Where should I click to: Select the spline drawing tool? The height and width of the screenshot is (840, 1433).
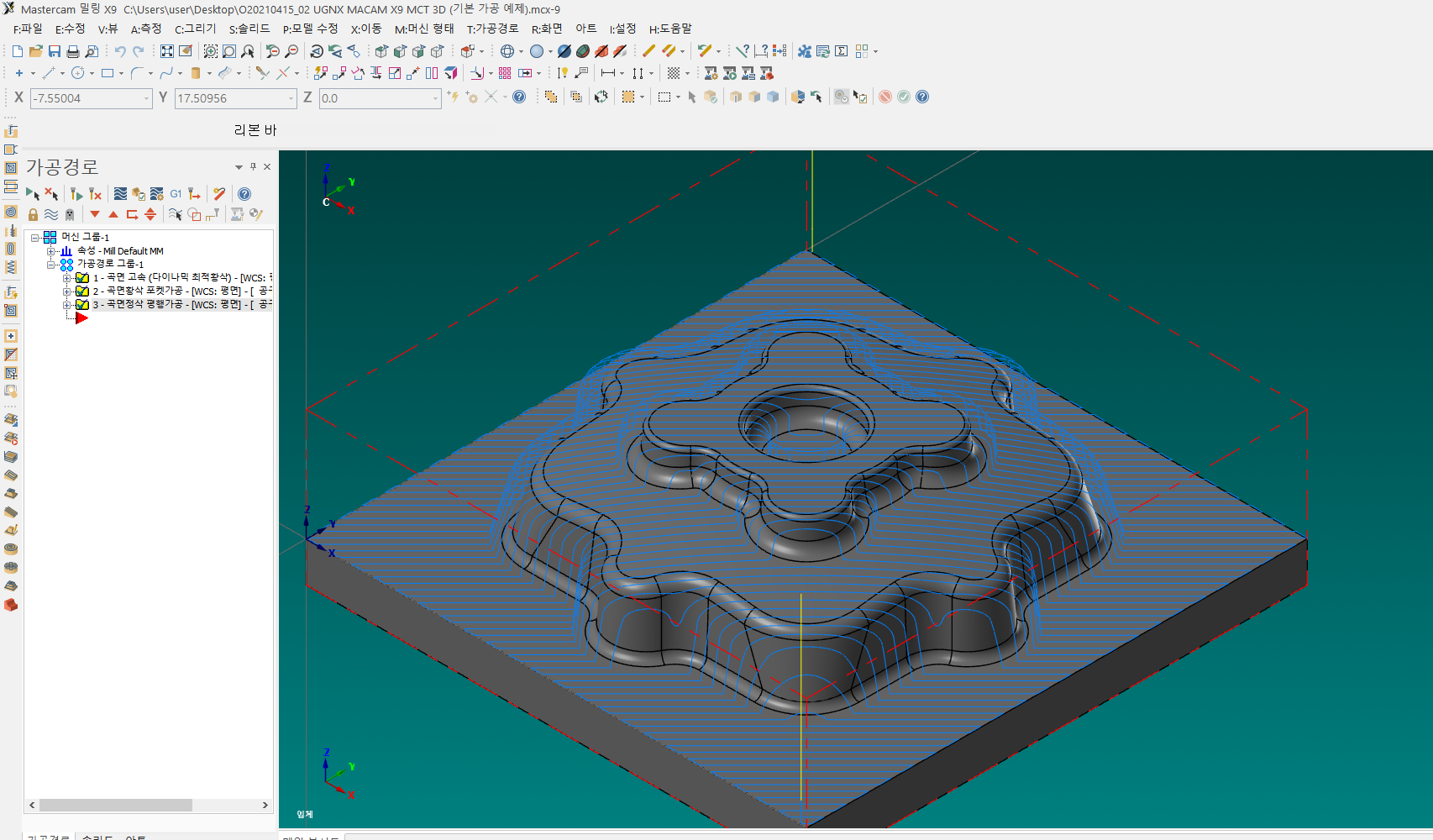pos(166,73)
